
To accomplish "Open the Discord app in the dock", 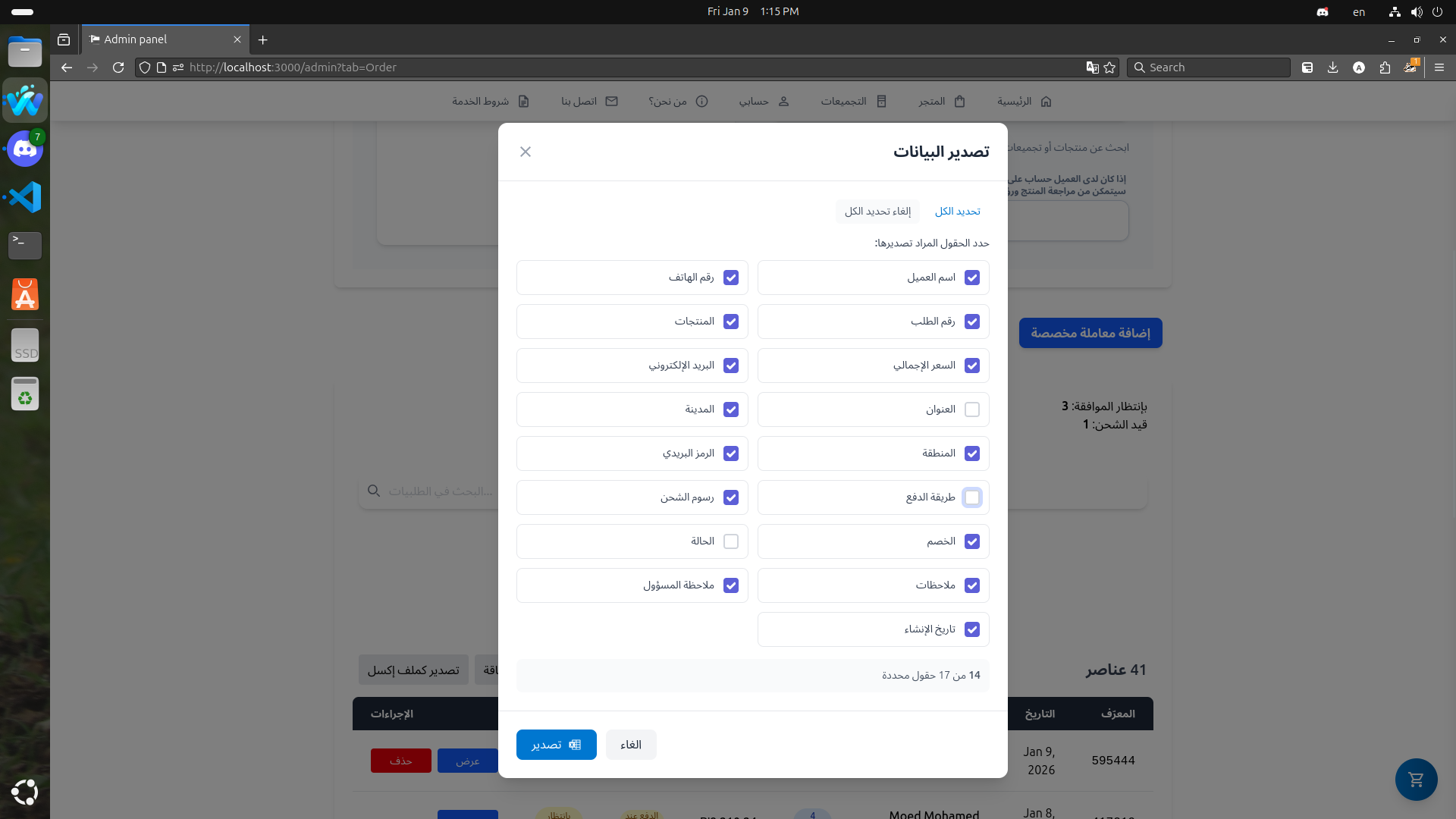I will [x=24, y=149].
